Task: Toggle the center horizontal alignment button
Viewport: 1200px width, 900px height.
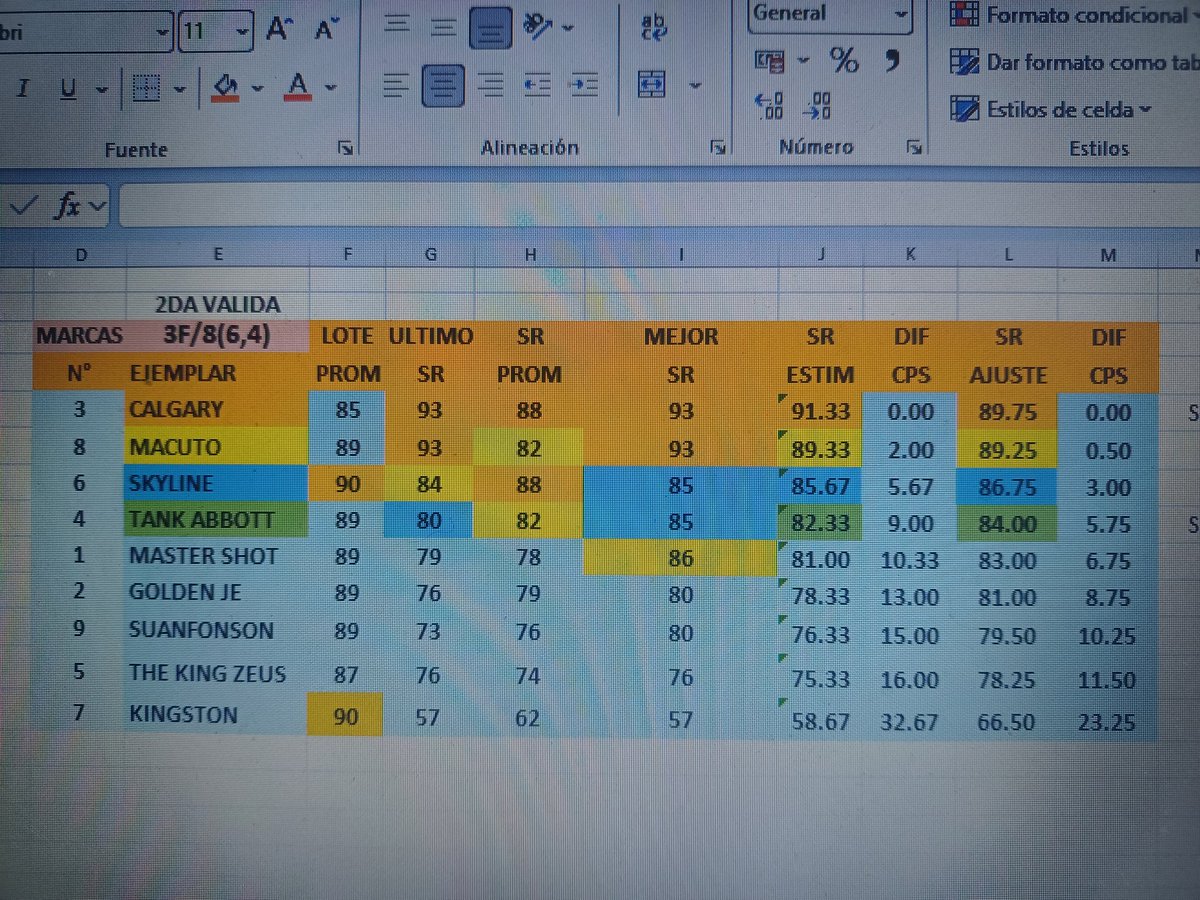Action: click(443, 86)
